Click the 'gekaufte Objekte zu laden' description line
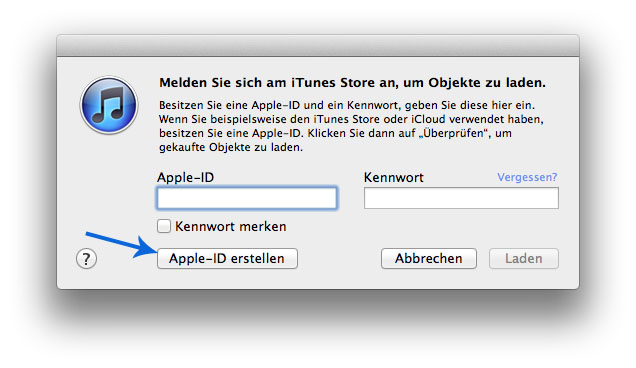Viewport: 636px width, 368px height. [231, 147]
